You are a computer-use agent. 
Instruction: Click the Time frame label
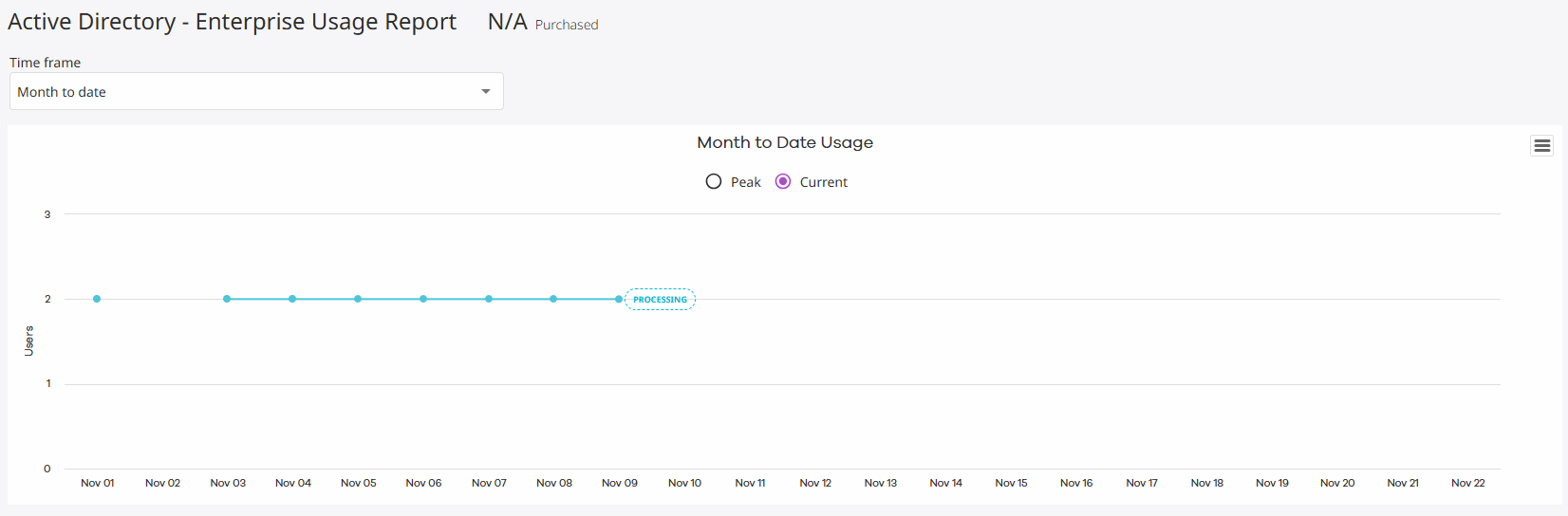click(45, 63)
